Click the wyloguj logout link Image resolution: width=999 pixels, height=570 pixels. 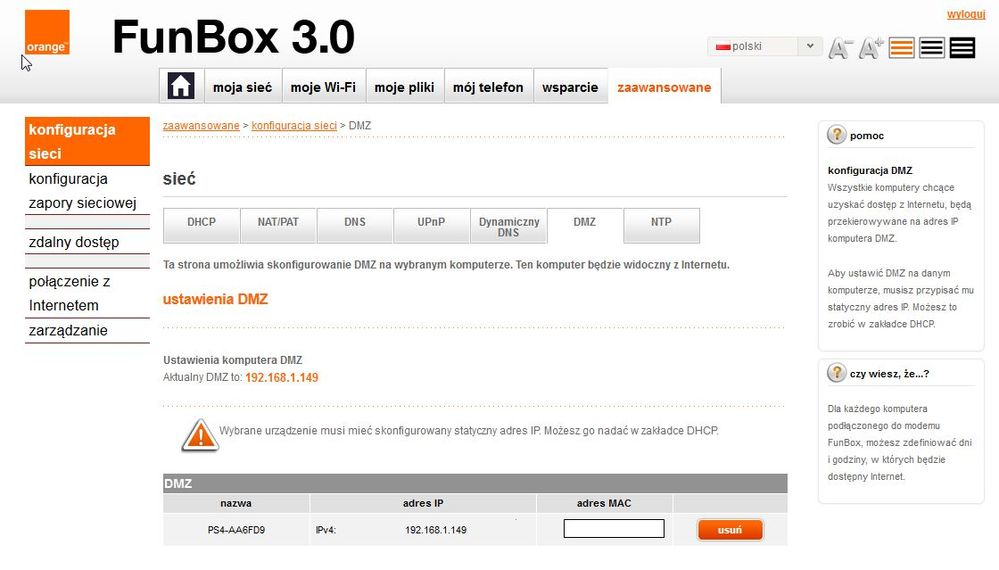coord(966,14)
